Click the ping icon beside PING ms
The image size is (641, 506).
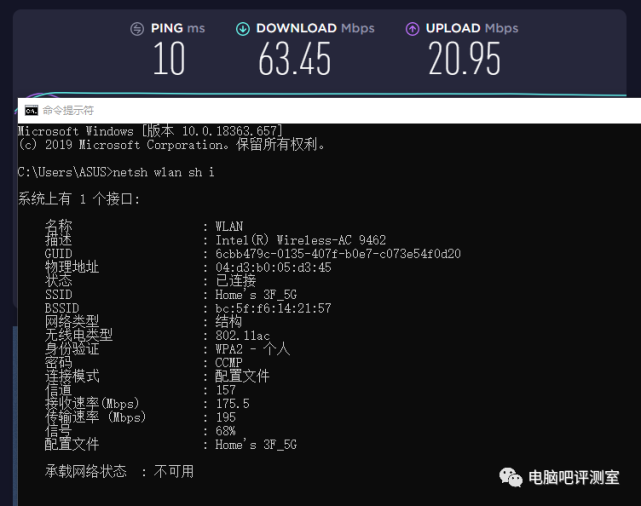pyautogui.click(x=137, y=29)
